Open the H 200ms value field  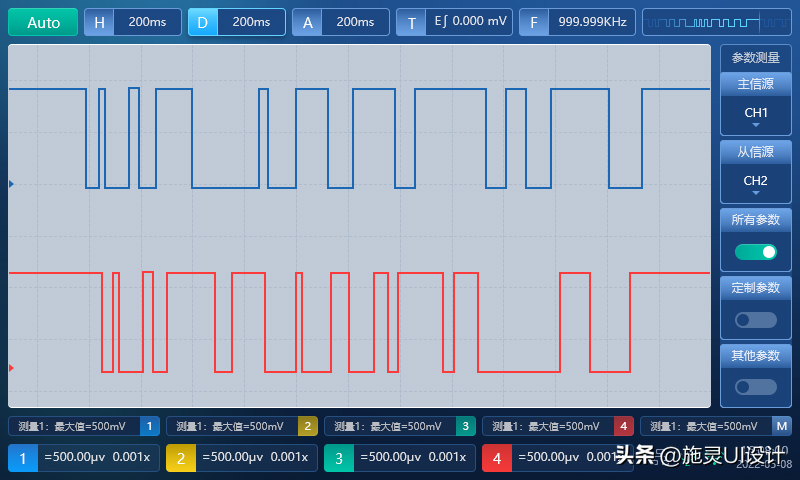(147, 22)
